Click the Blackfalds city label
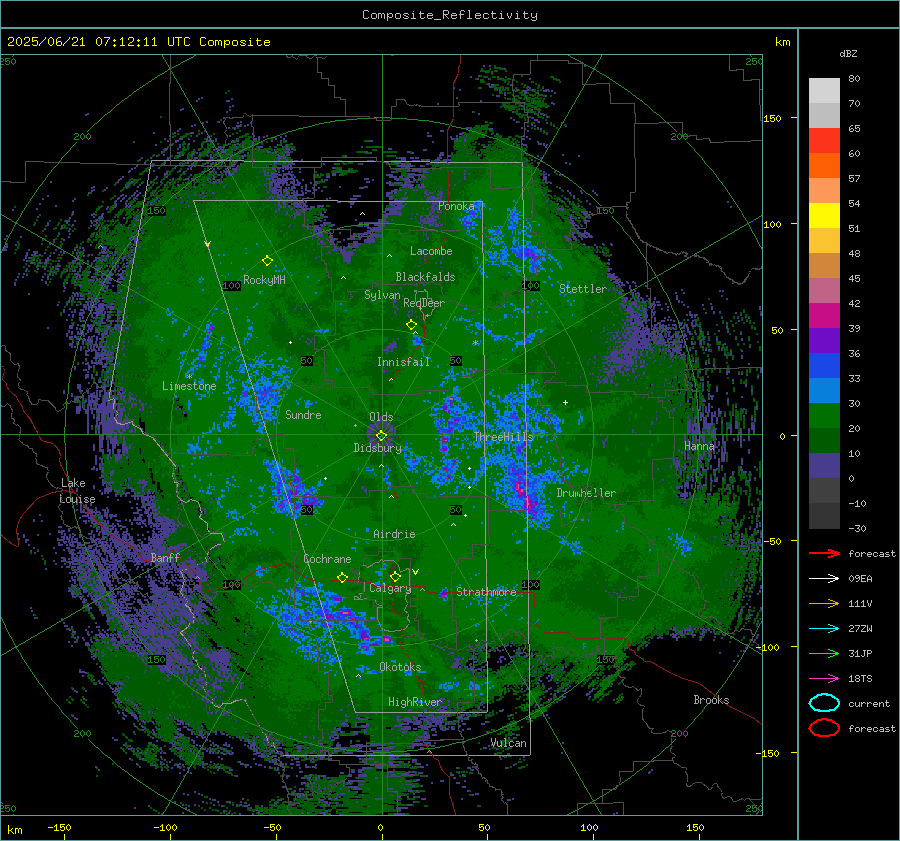Image resolution: width=900 pixels, height=841 pixels. coord(425,277)
